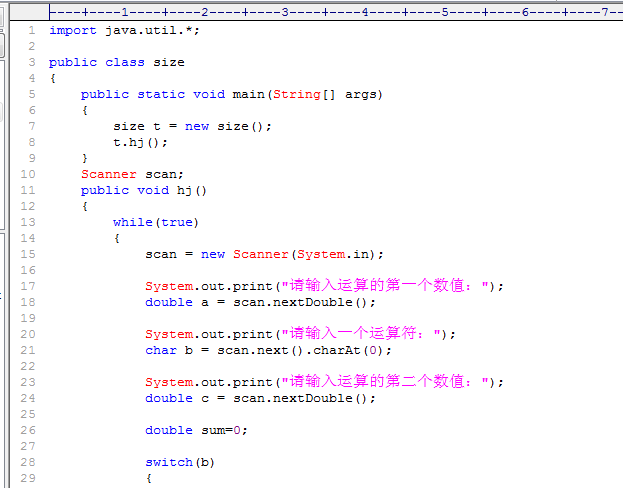Viewport: 623px width, 488px height.
Task: Click the 'switch' keyword on line 28
Action: point(169,462)
